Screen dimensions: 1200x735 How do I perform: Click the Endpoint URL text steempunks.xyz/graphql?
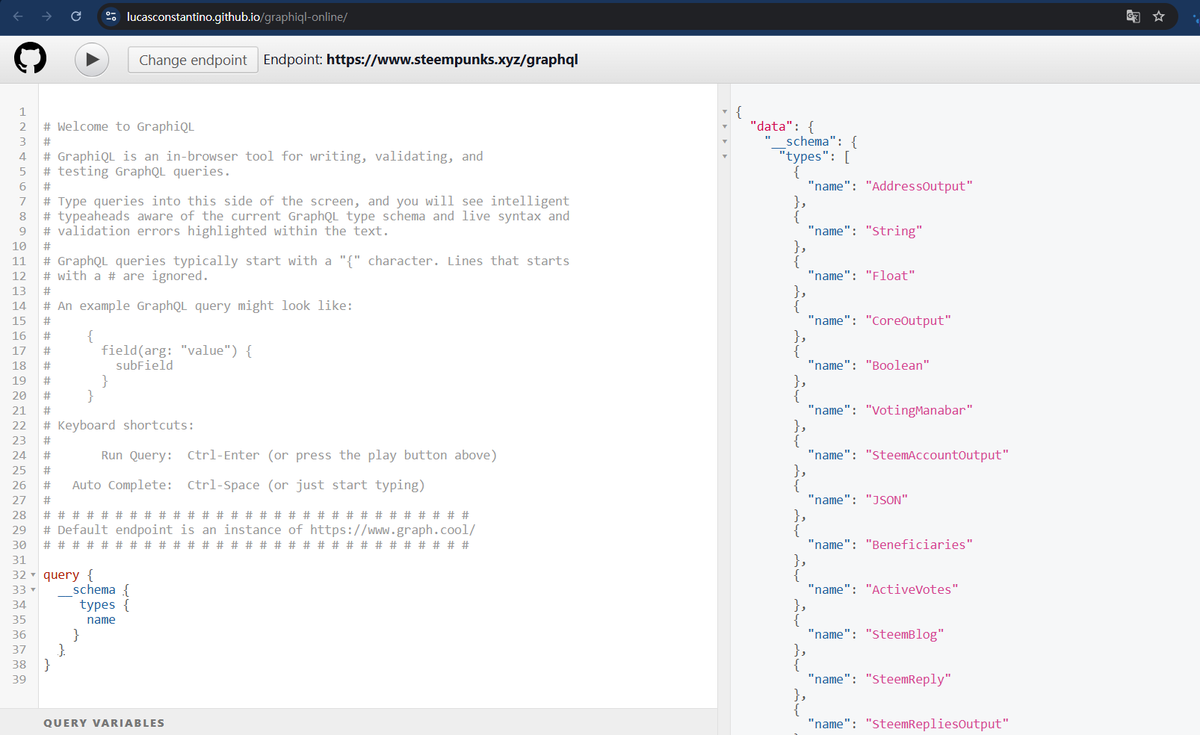tap(453, 60)
